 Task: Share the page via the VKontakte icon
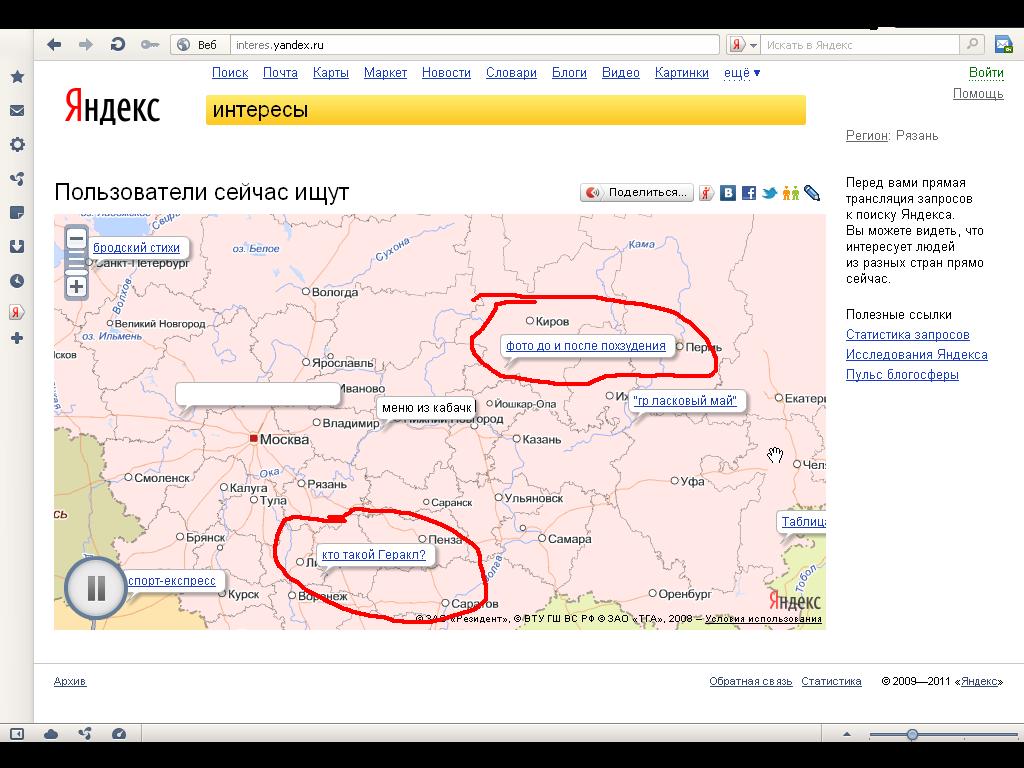729,193
